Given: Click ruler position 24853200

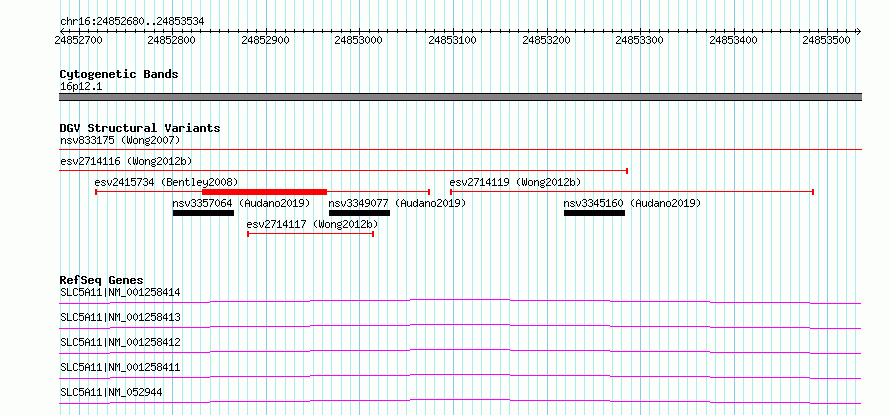Looking at the screenshot, I should [546, 40].
